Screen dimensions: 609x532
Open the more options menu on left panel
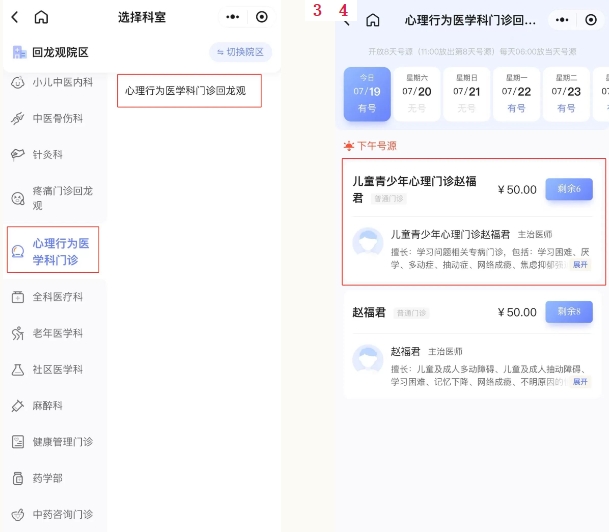pos(233,17)
